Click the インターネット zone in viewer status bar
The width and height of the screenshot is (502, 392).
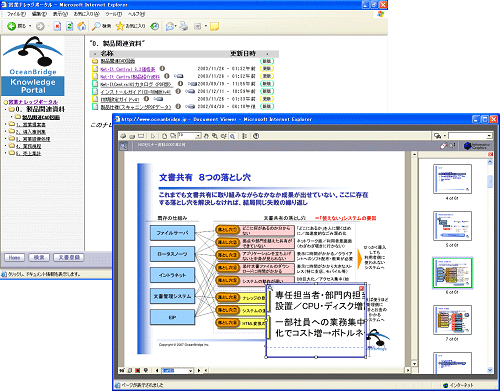pyautogui.click(x=458, y=385)
